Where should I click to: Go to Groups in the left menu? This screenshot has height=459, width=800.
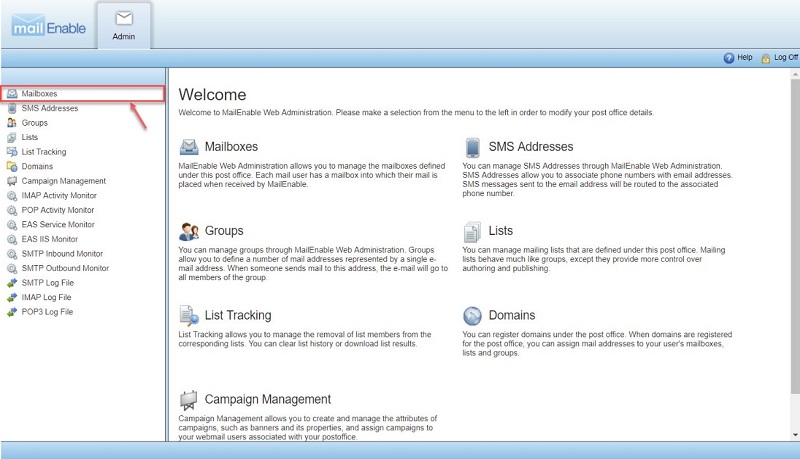pos(34,123)
